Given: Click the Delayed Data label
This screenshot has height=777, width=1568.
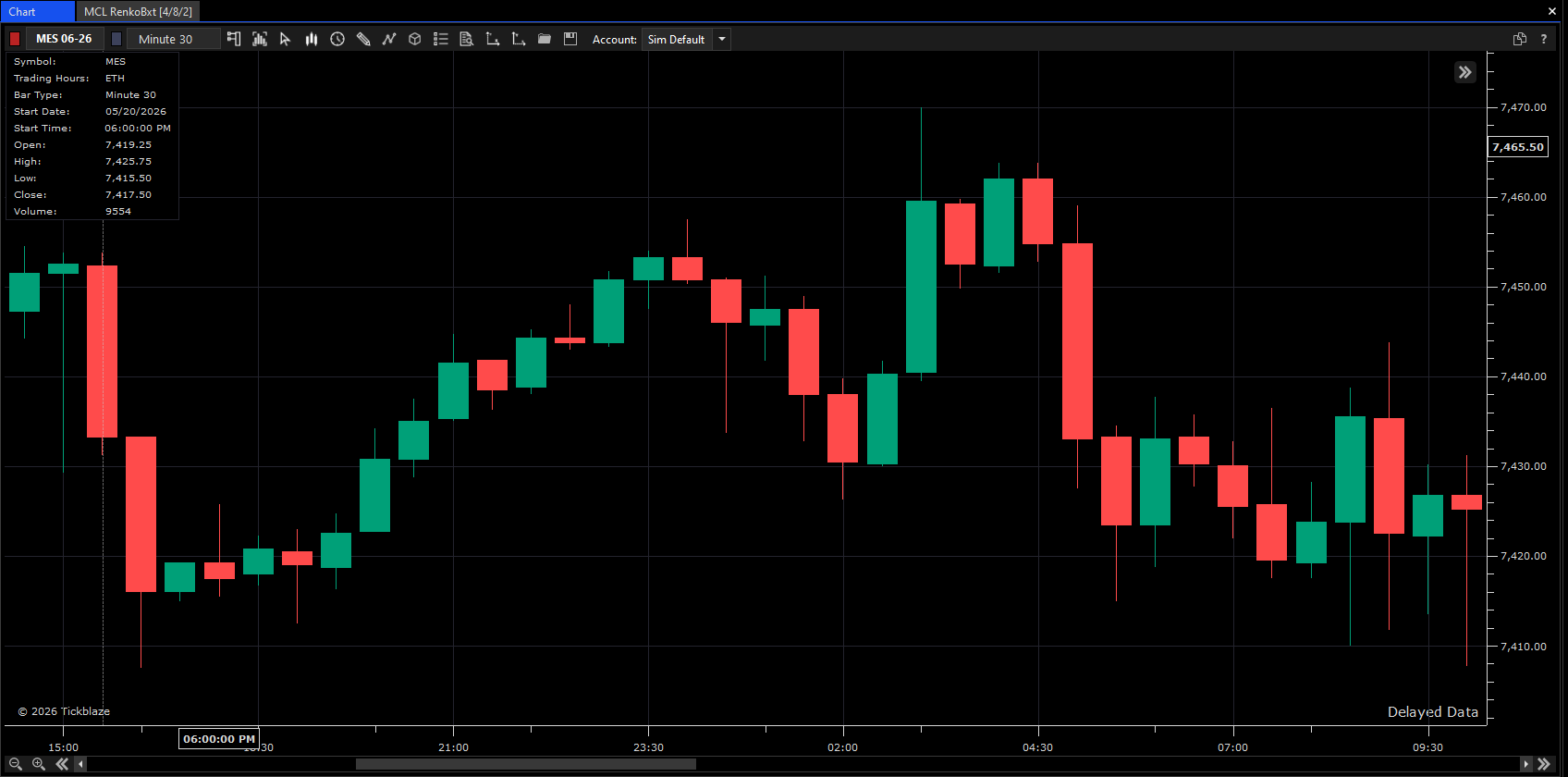Looking at the screenshot, I should click(x=1432, y=711).
